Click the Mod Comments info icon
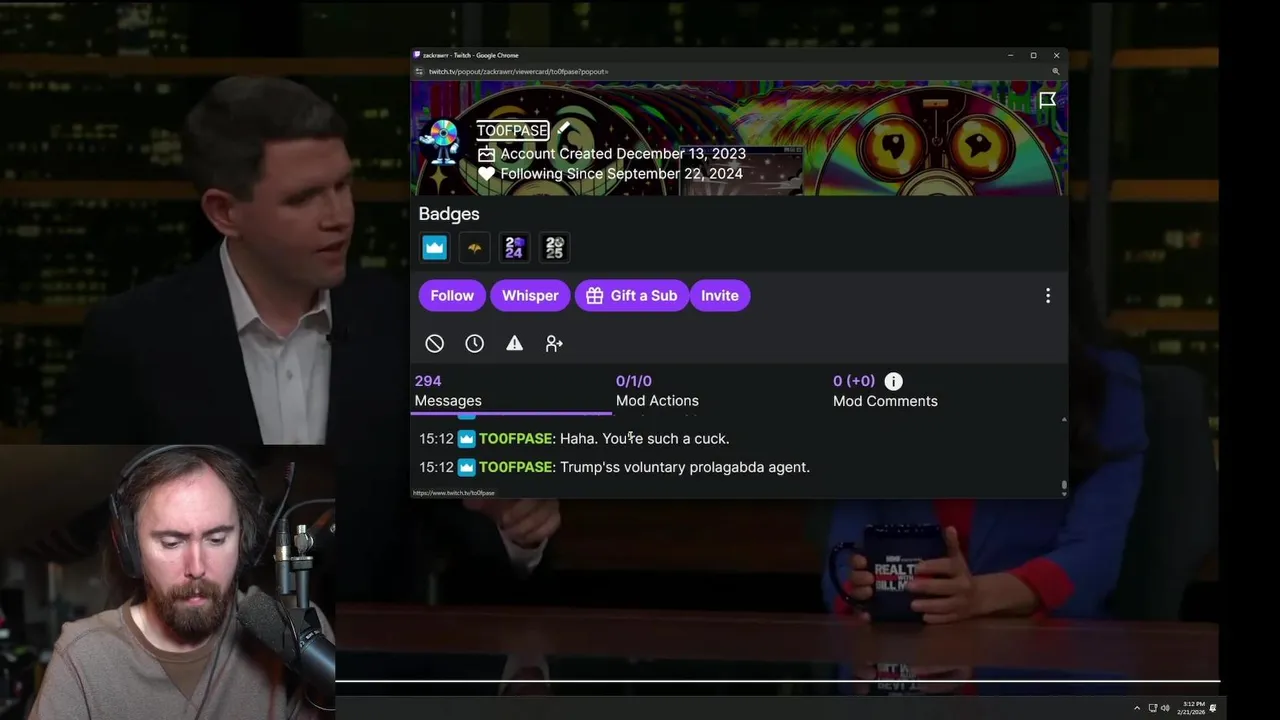1280x720 pixels. [893, 381]
